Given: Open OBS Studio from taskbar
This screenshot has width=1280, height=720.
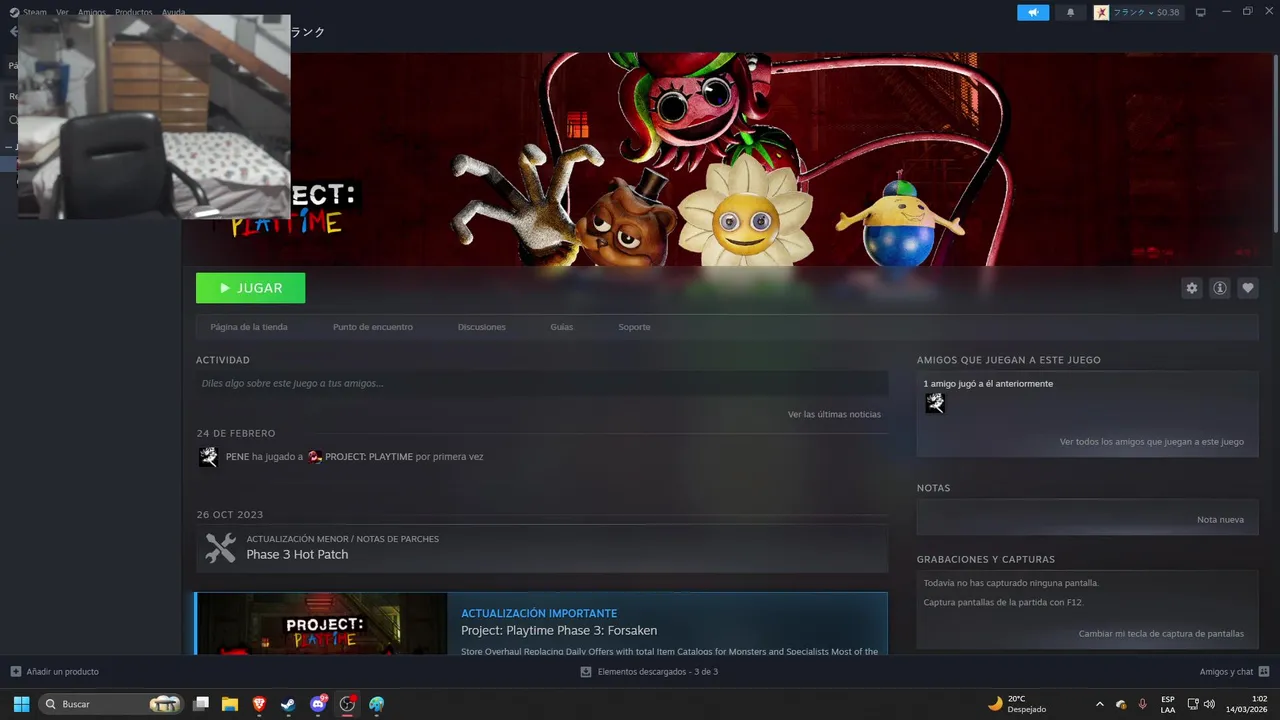Looking at the screenshot, I should tap(347, 704).
